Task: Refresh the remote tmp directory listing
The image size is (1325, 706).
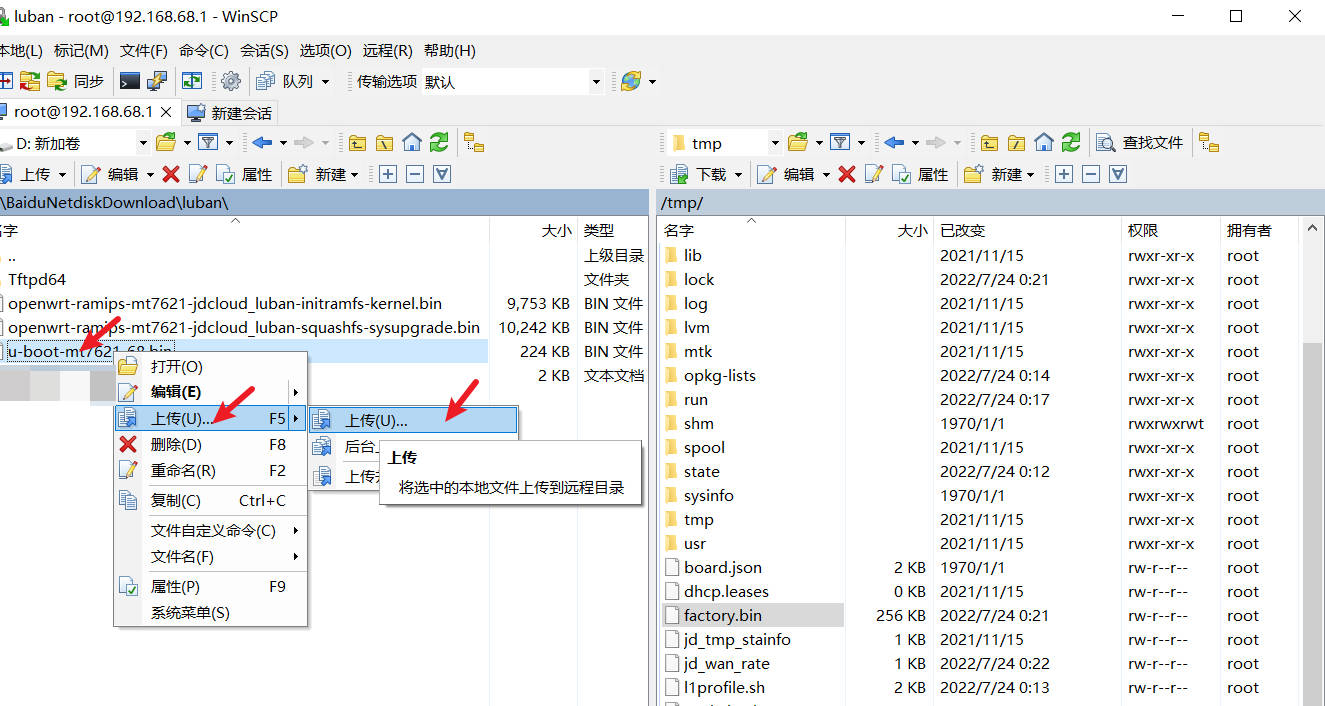Action: click(1071, 143)
